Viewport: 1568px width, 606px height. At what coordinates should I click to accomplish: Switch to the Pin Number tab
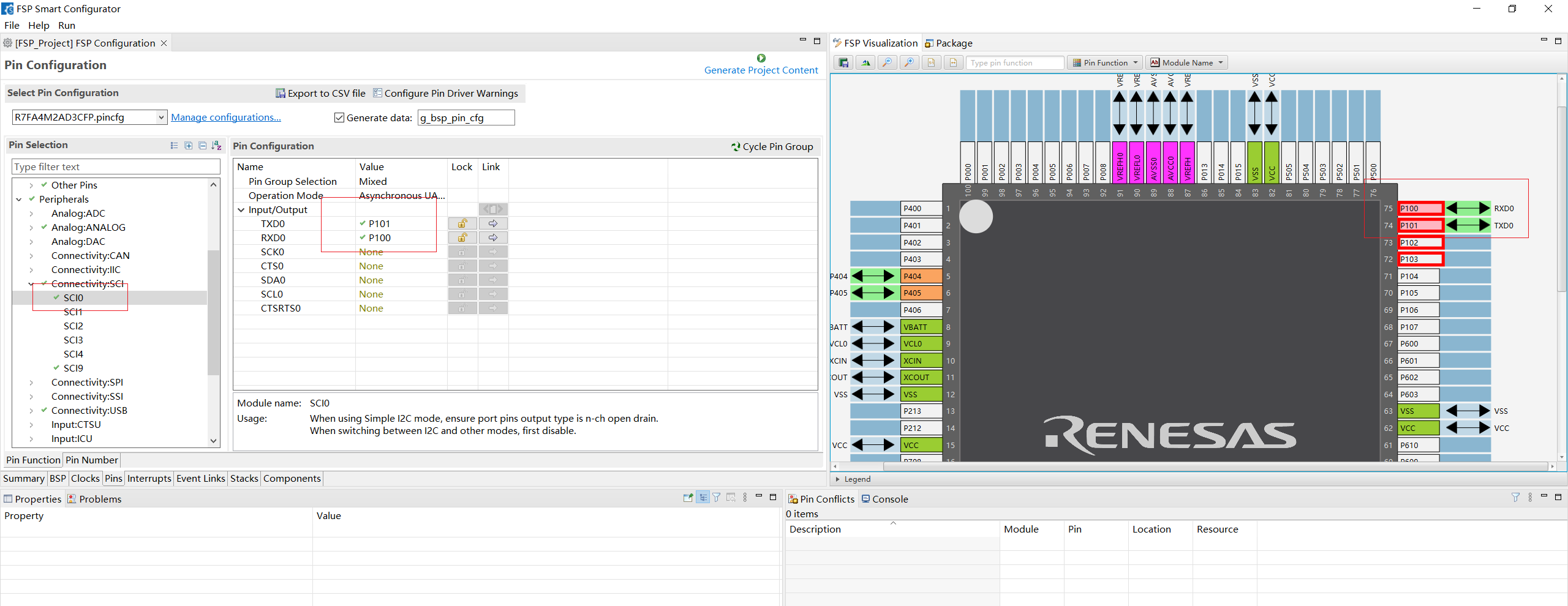click(92, 460)
